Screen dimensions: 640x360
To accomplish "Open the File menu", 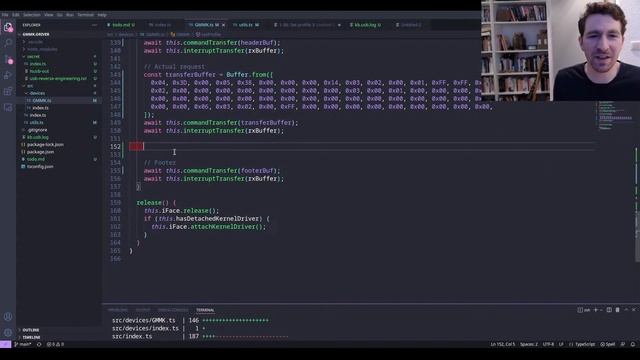I will click(x=5, y=15).
